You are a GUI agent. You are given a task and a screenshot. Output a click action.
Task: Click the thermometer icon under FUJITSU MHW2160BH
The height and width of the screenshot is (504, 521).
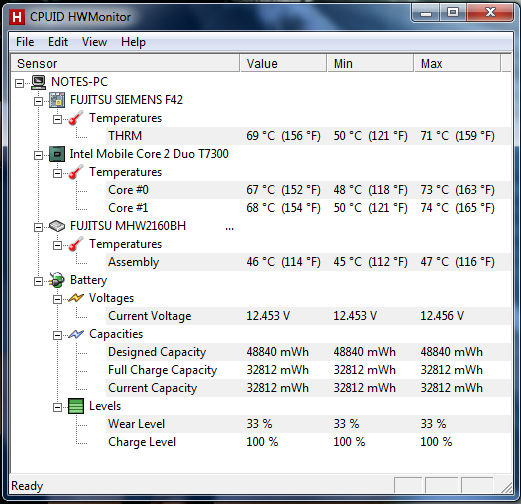(76, 244)
